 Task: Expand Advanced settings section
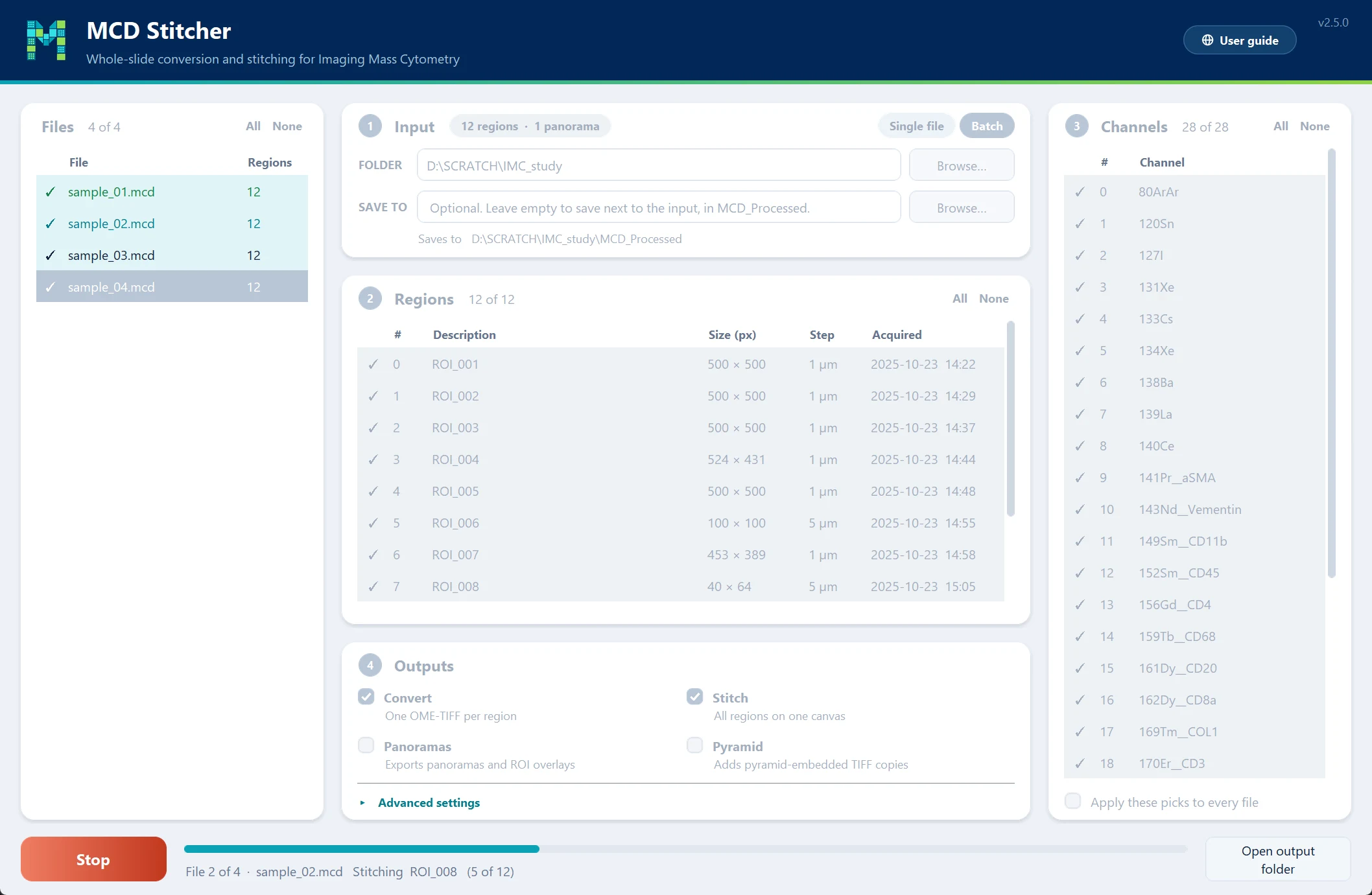(x=420, y=802)
